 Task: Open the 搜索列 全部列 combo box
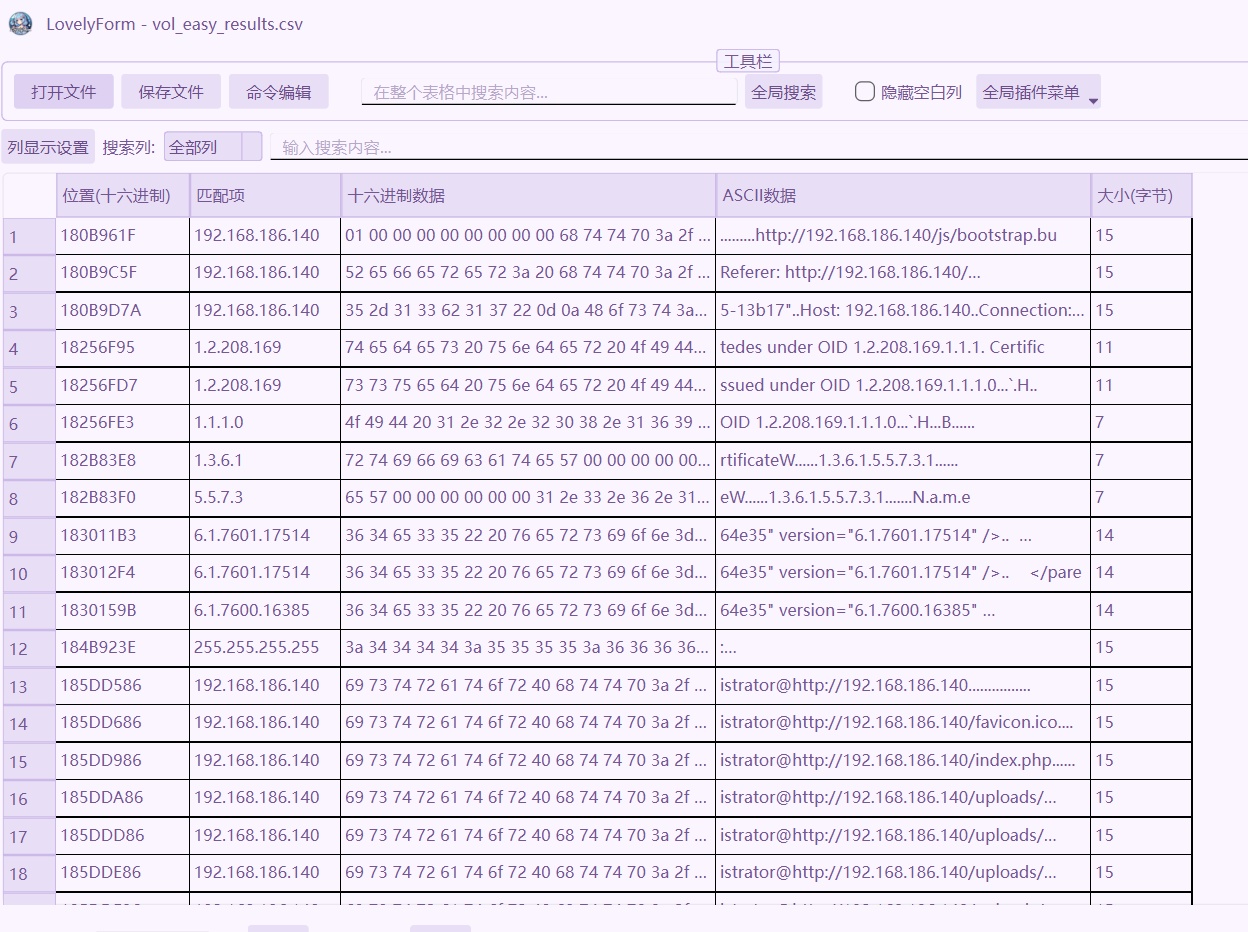click(212, 147)
